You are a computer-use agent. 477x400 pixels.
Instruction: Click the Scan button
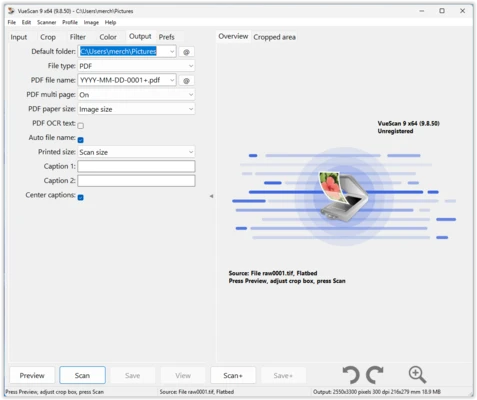[x=82, y=375]
